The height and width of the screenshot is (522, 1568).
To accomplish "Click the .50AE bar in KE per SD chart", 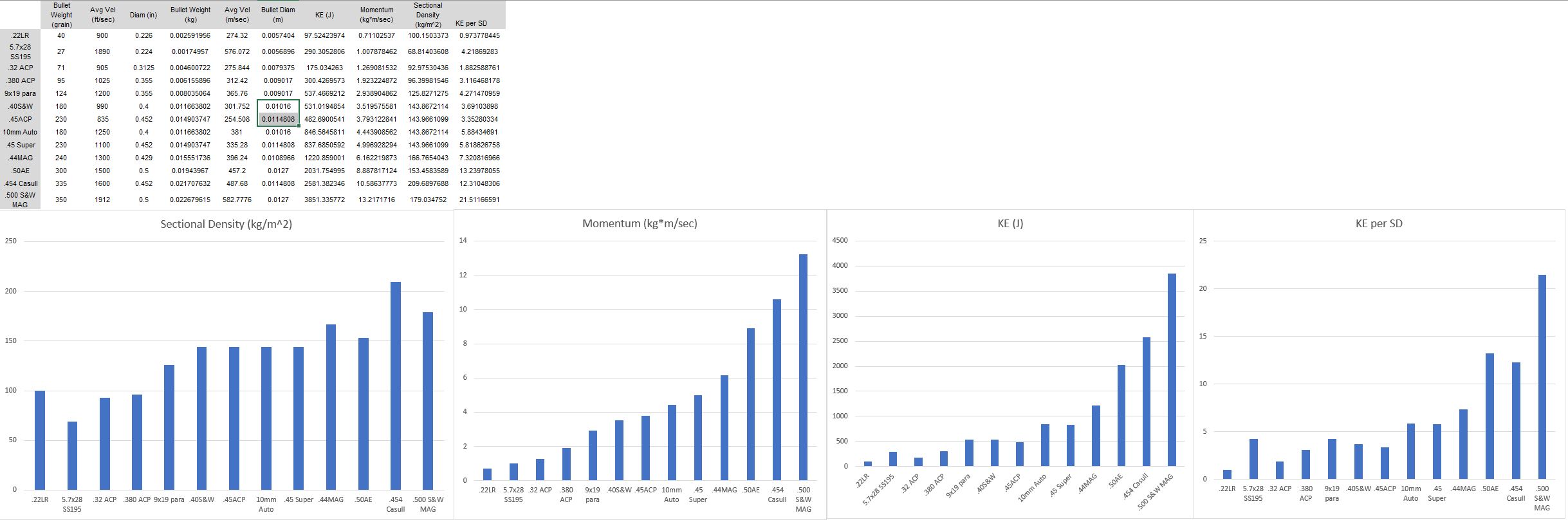I will [1490, 416].
